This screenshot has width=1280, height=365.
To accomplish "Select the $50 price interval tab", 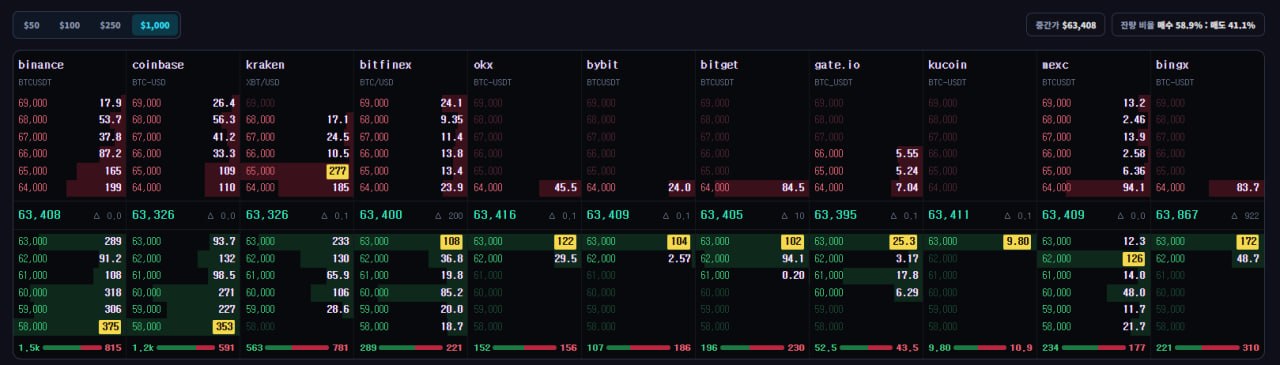I will pyautogui.click(x=32, y=25).
